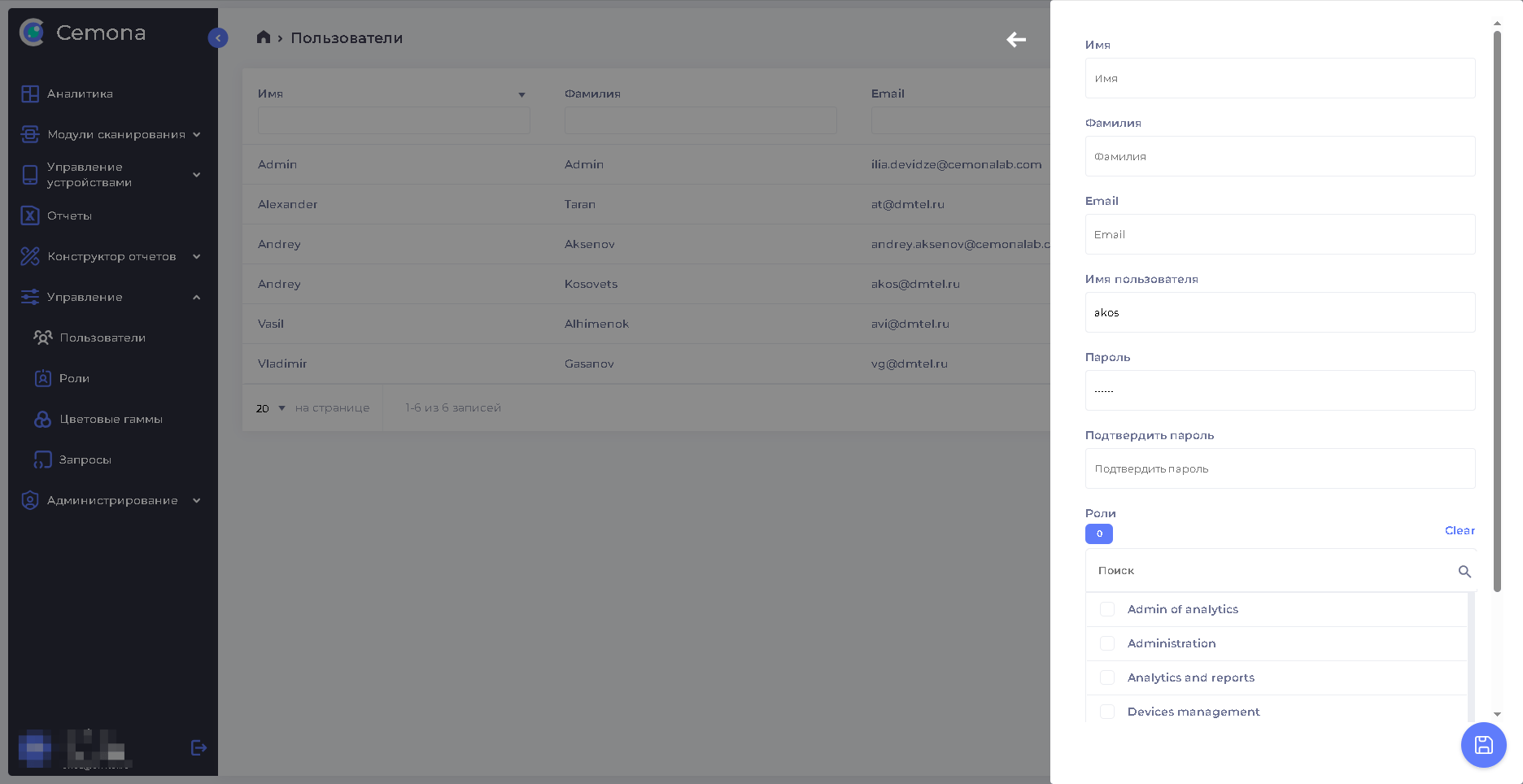Focus the Подтвердить пароль field

point(1280,469)
